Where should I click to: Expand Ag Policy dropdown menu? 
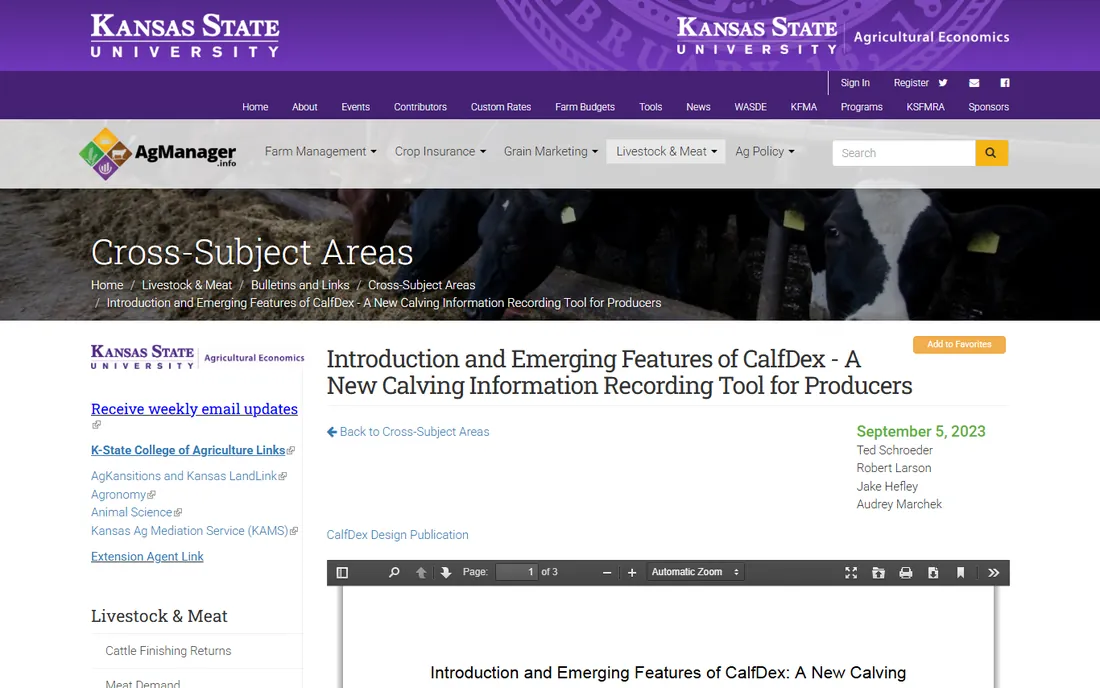[765, 151]
